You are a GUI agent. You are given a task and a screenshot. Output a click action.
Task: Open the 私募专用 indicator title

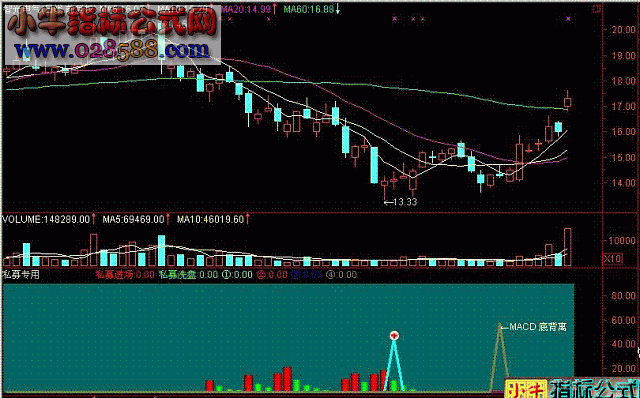[21, 275]
